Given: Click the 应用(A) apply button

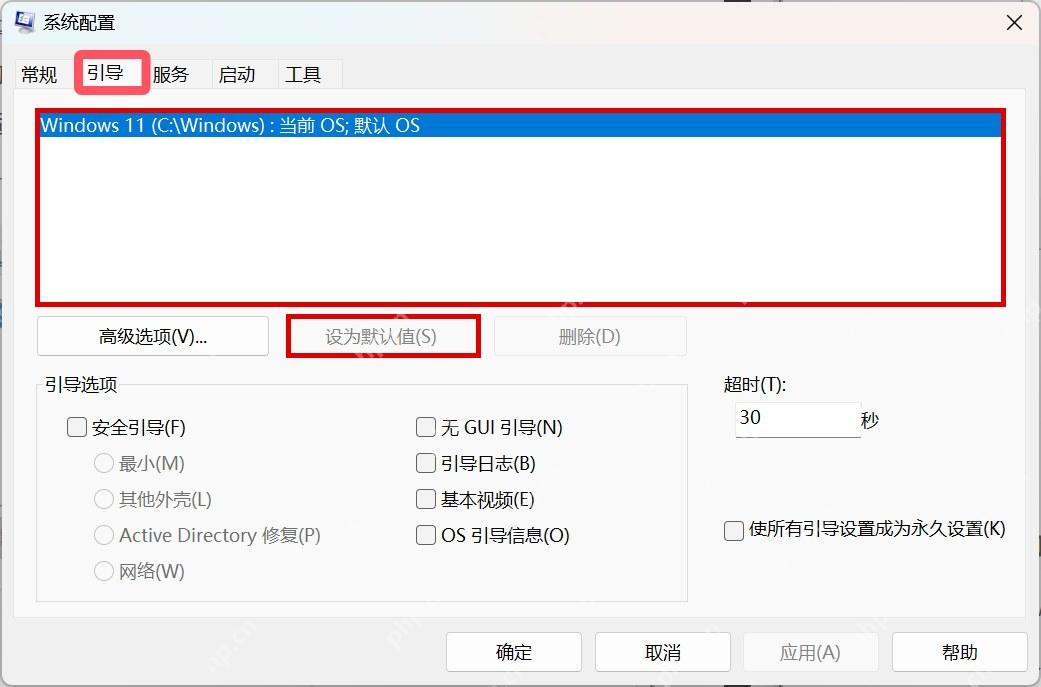Looking at the screenshot, I should point(811,652).
